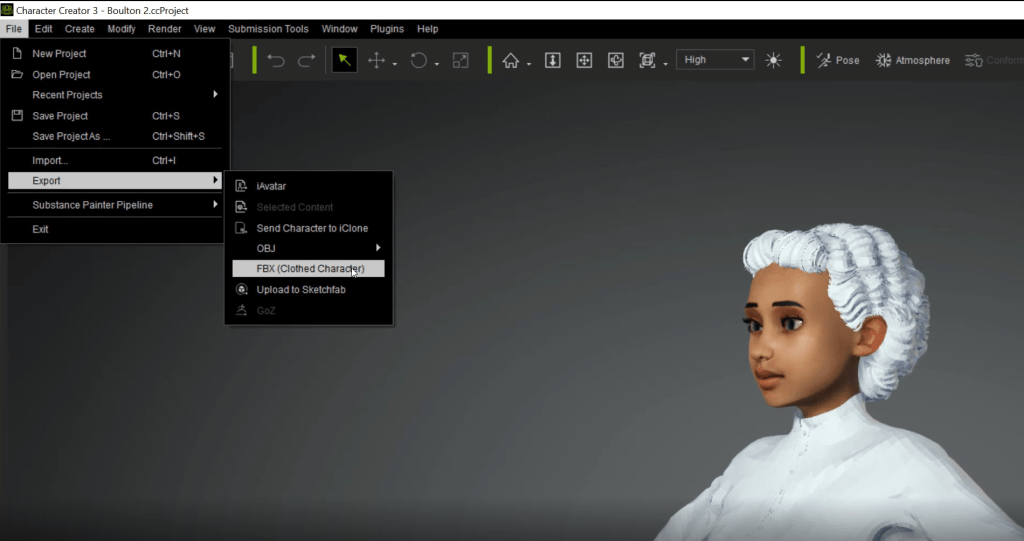Open the File menu
The width and height of the screenshot is (1024, 541).
[14, 29]
